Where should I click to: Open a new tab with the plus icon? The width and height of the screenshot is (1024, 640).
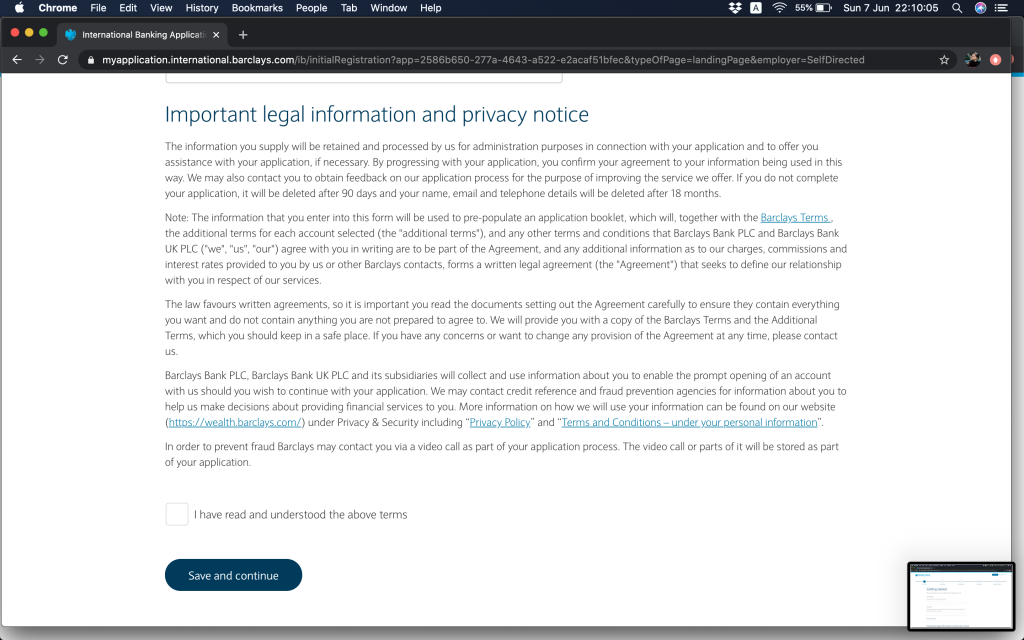point(243,34)
